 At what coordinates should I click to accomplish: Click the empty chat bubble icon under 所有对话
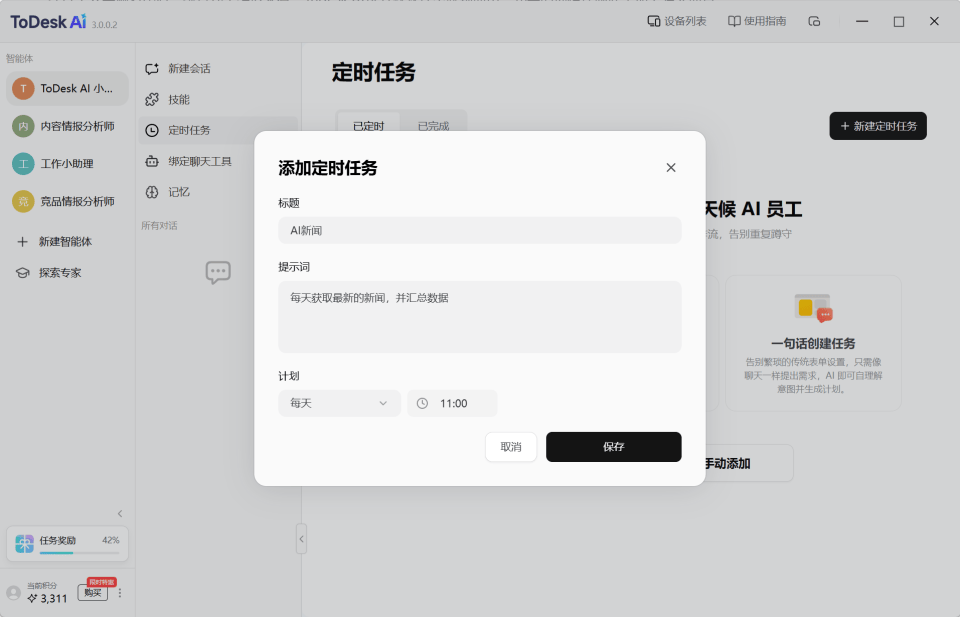tap(218, 272)
